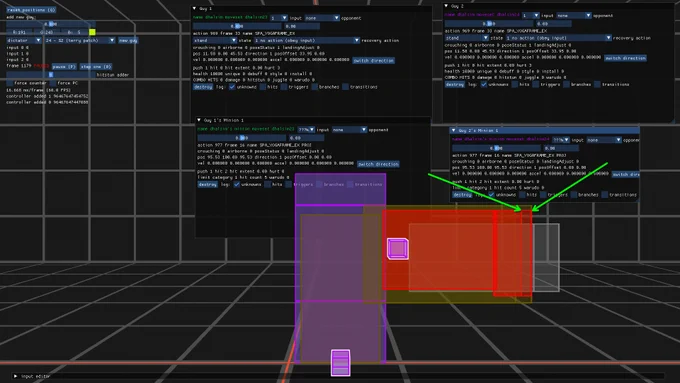Click the reset positions button
This screenshot has width=680, height=383.
point(31,10)
